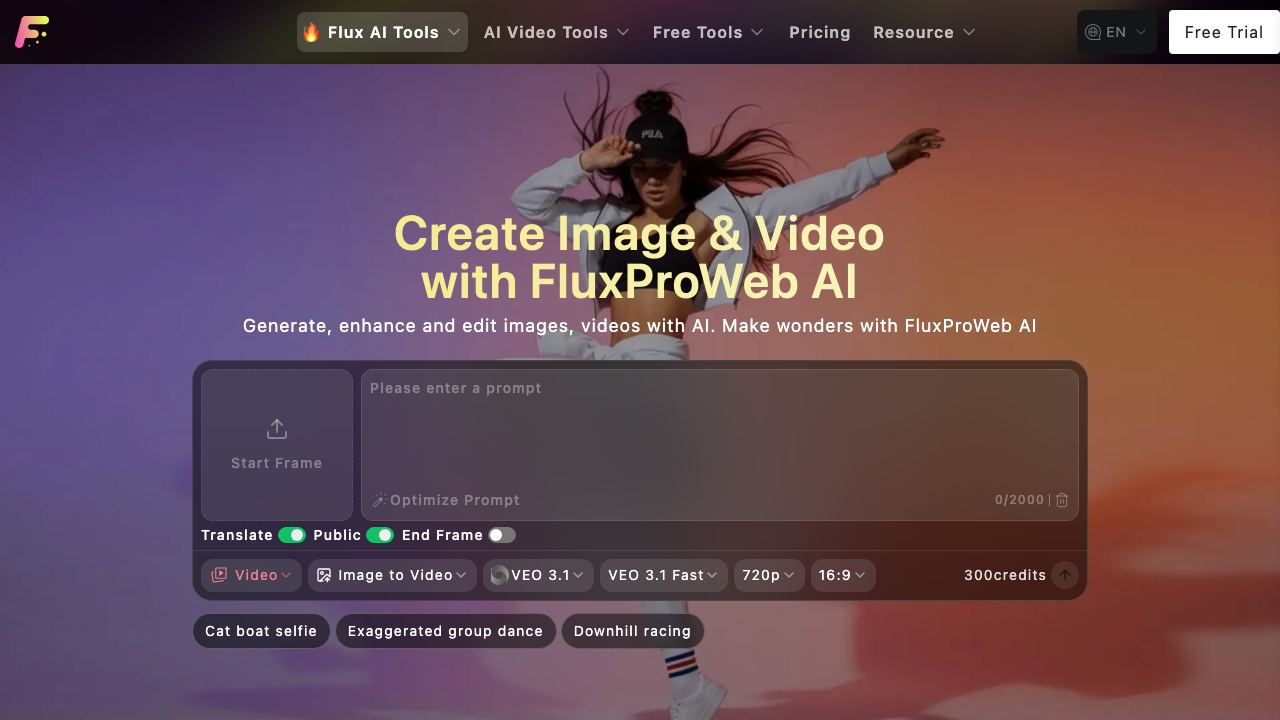Choose the Exaggerated group dance suggestion
The image size is (1280, 720).
click(445, 631)
